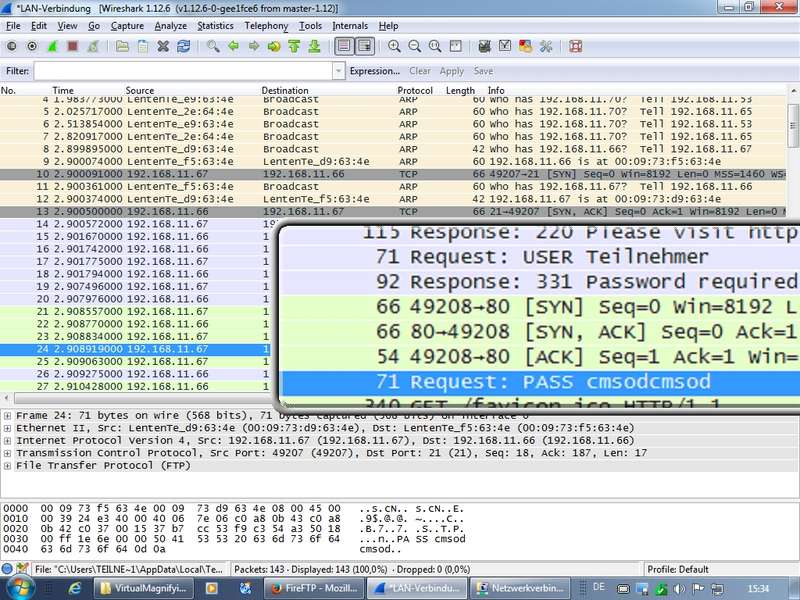
Task: Expand the Frame 24 tree node
Action: (9, 414)
